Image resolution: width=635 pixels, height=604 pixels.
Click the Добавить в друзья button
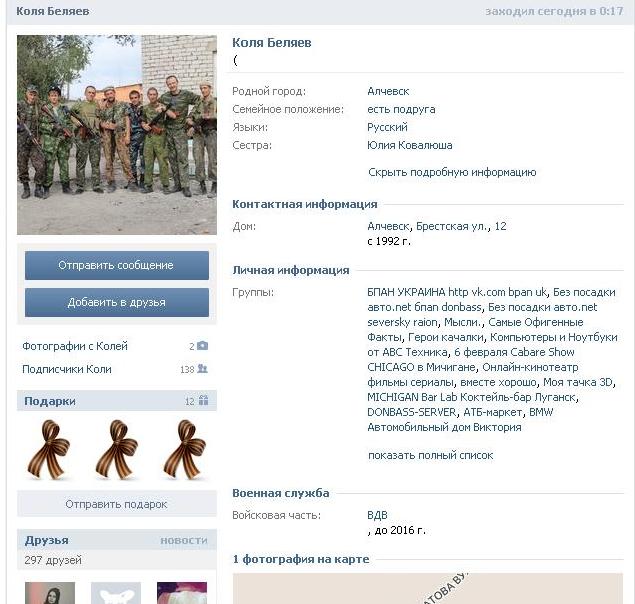click(x=117, y=302)
